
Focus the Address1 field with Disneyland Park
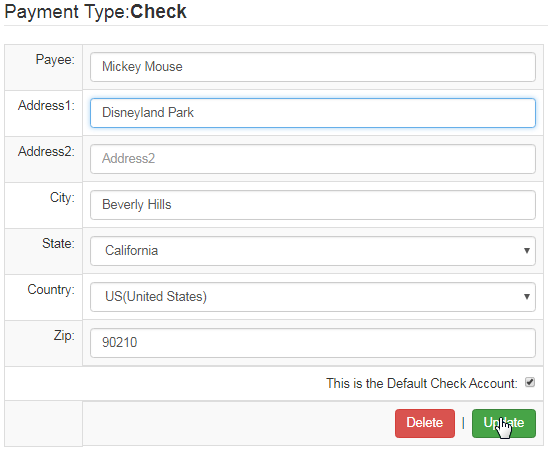313,113
